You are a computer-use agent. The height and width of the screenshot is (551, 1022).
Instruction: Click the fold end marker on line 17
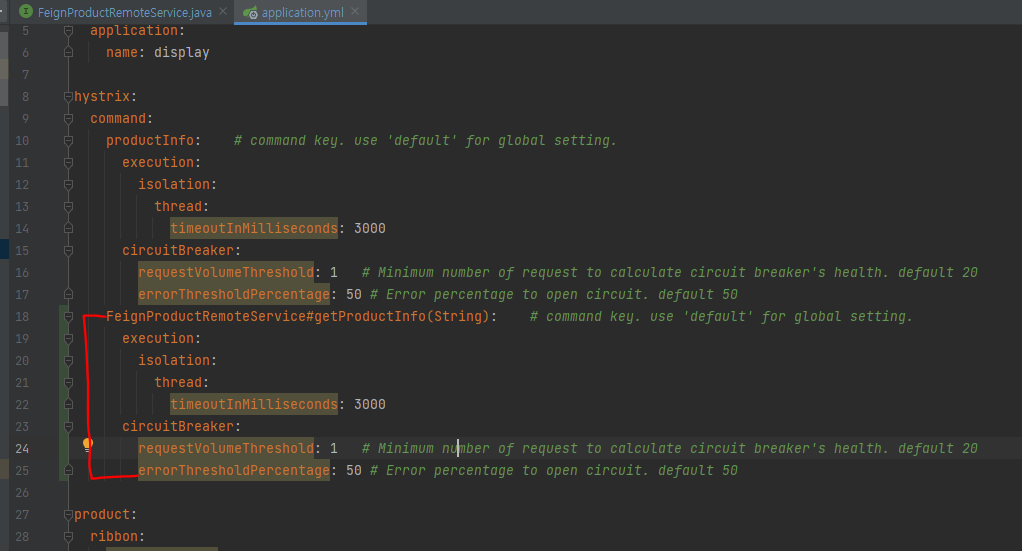68,295
